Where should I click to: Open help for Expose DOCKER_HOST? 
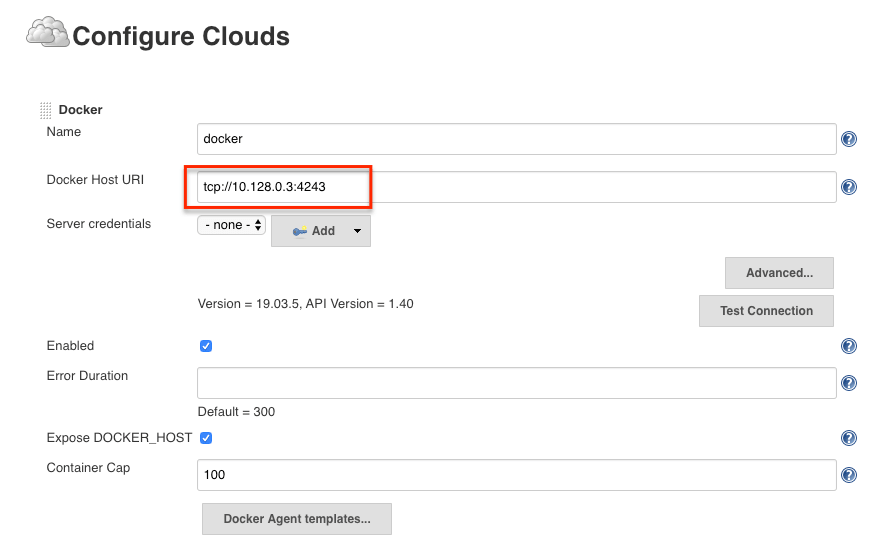[849, 438]
